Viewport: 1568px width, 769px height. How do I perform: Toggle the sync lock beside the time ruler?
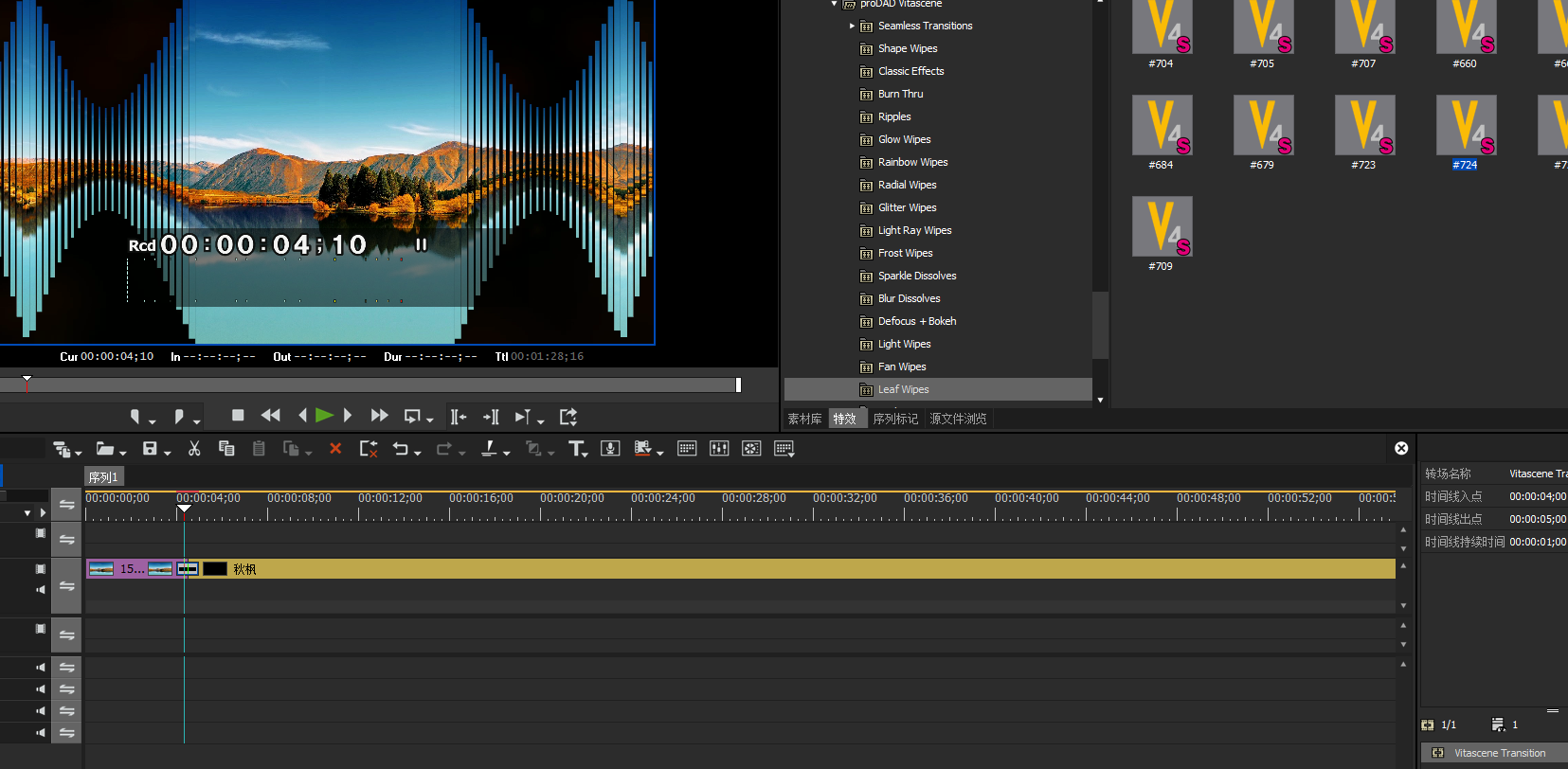(66, 505)
